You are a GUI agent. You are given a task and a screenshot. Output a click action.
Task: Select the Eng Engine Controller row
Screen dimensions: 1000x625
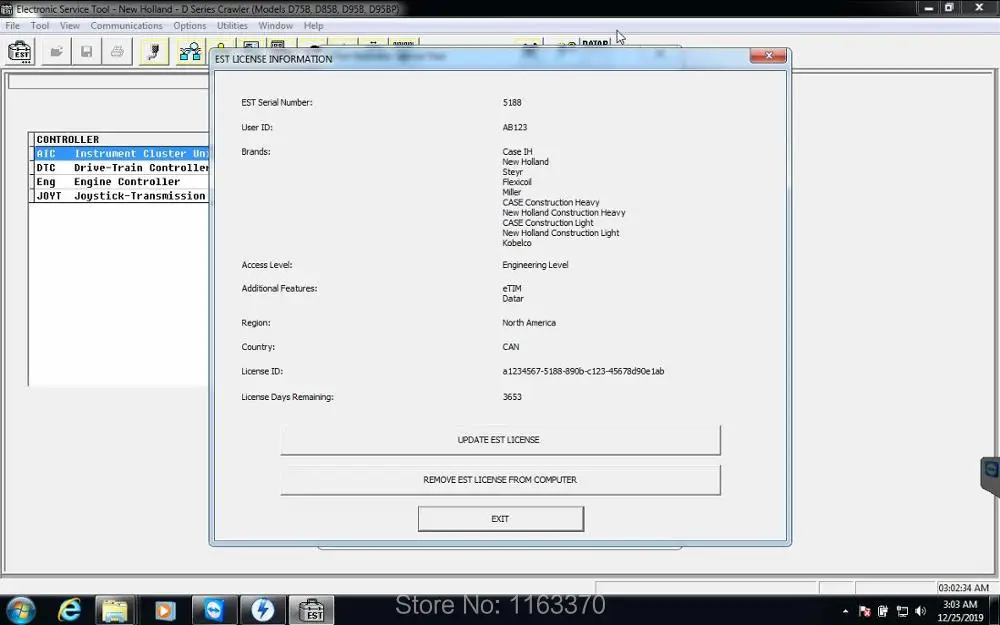(121, 182)
